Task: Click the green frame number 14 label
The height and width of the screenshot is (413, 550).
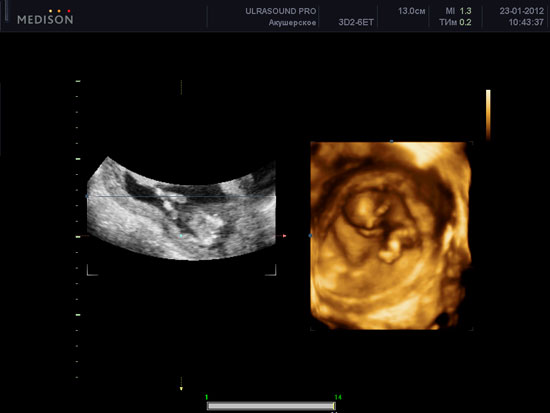Action: point(338,397)
